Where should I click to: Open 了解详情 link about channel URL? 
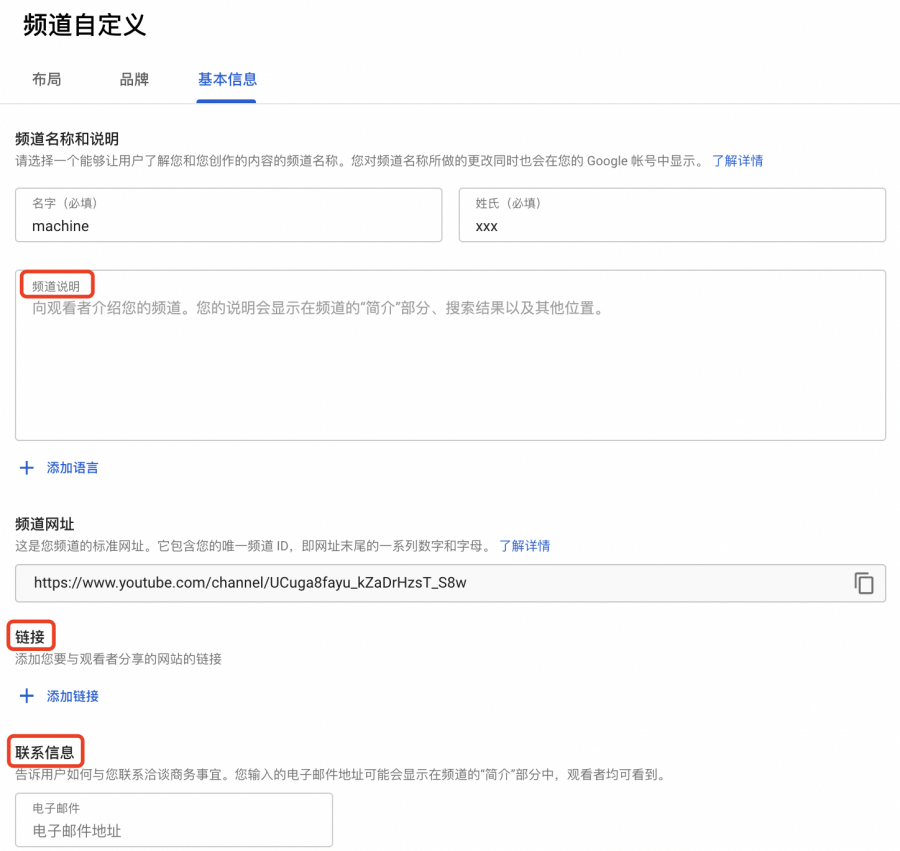tap(525, 545)
